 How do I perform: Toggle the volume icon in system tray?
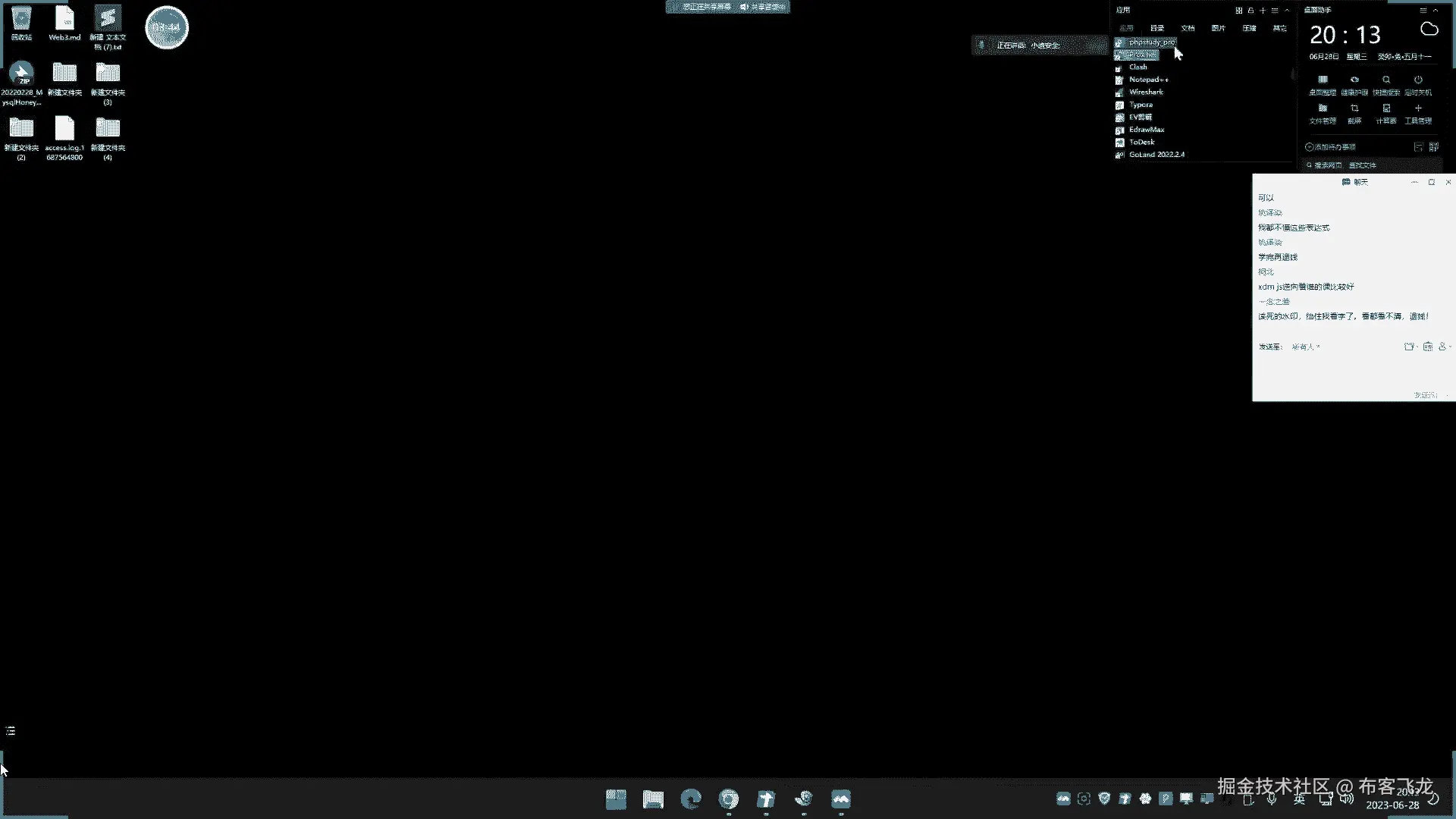(x=1346, y=799)
